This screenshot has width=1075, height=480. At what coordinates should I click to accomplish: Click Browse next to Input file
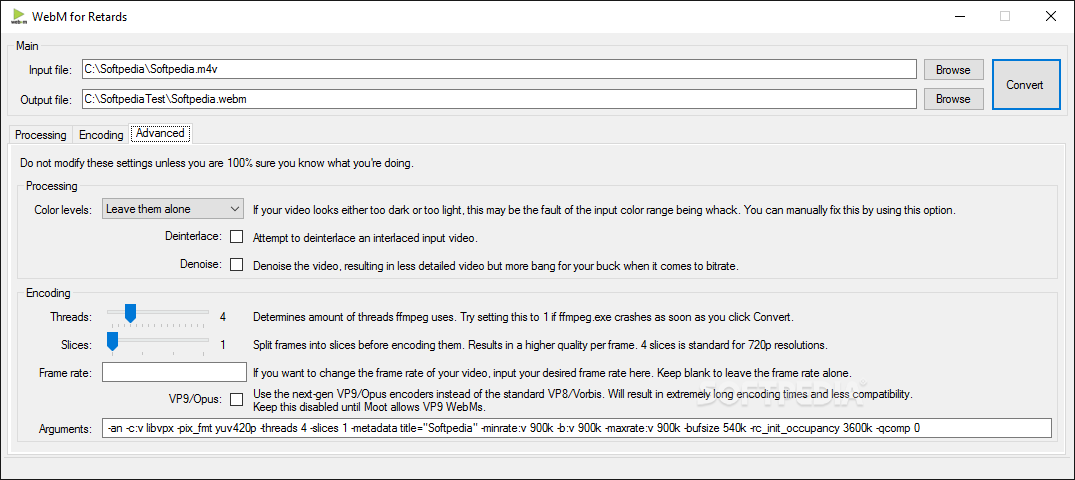pyautogui.click(x=953, y=70)
